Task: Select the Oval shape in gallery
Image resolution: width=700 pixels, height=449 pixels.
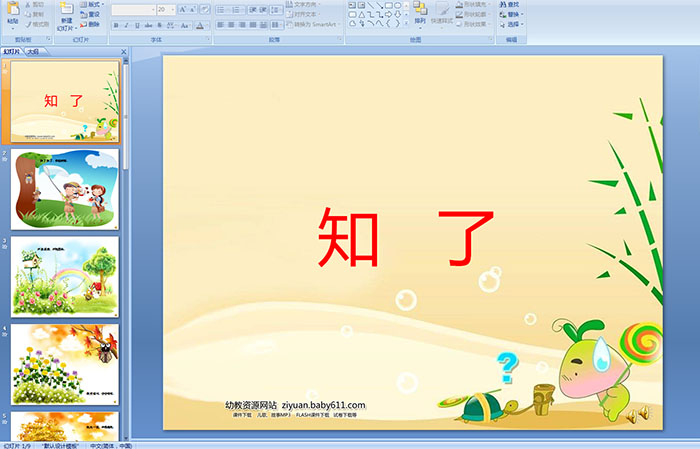Action: pos(397,5)
